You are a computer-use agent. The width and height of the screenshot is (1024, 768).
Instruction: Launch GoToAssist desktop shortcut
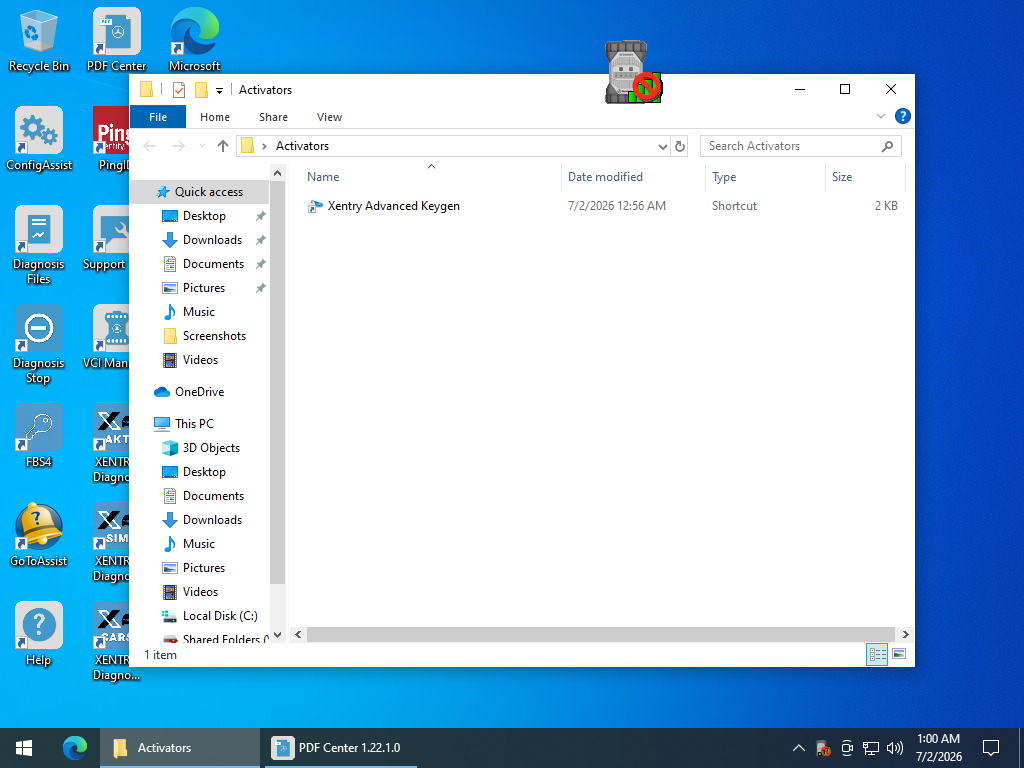point(39,536)
